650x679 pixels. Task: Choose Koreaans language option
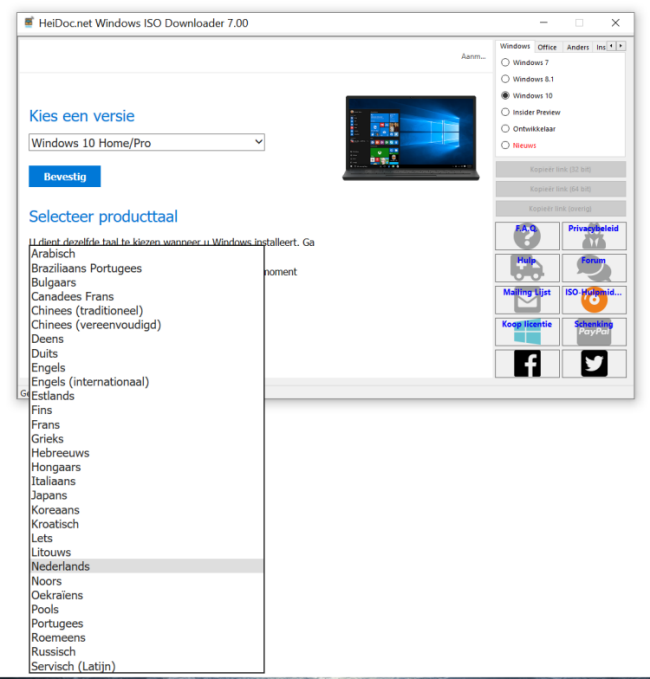pos(147,510)
